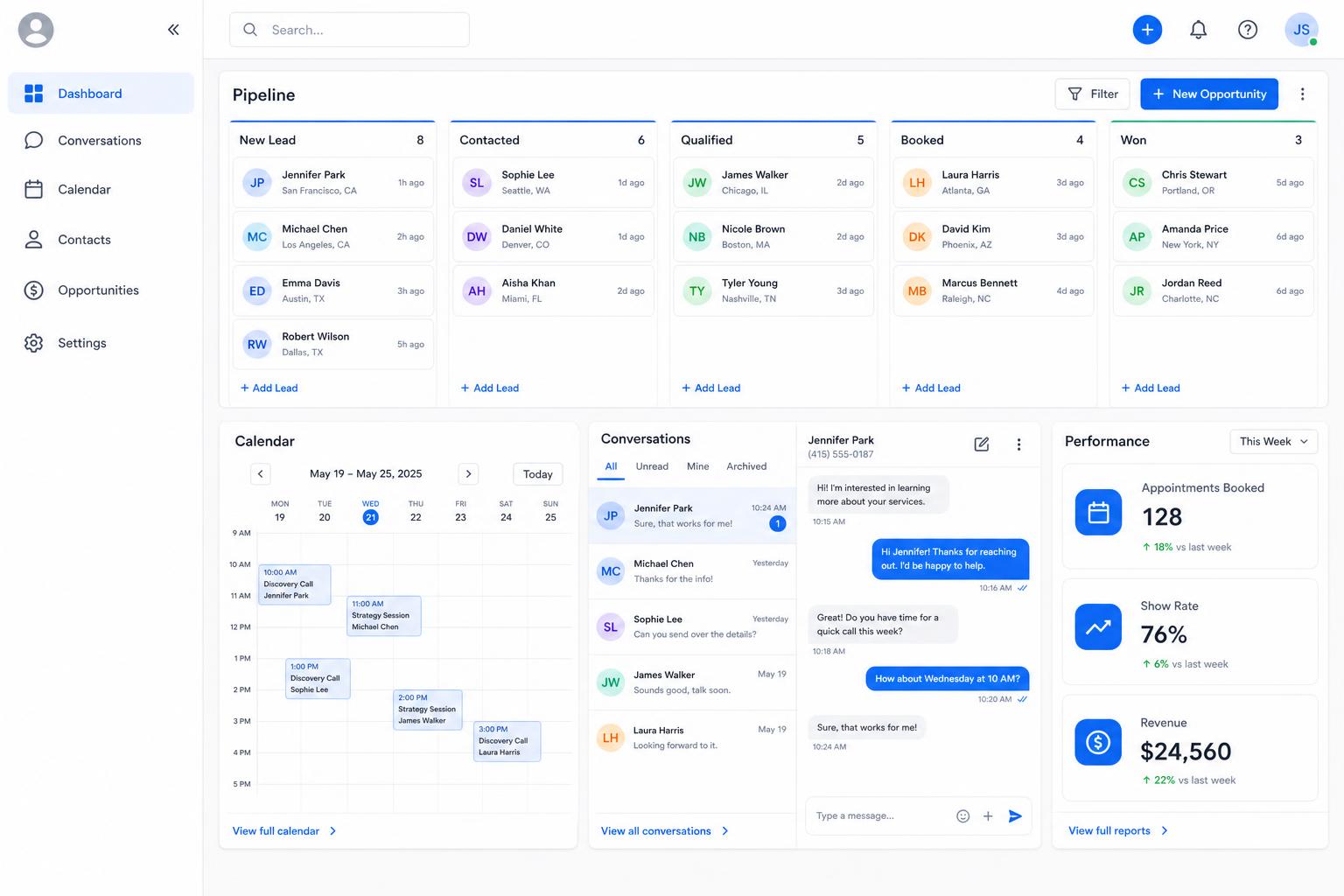Screen dimensions: 1344x896
Task: Collapse the sidebar with the double-chevron icon
Action: [173, 30]
